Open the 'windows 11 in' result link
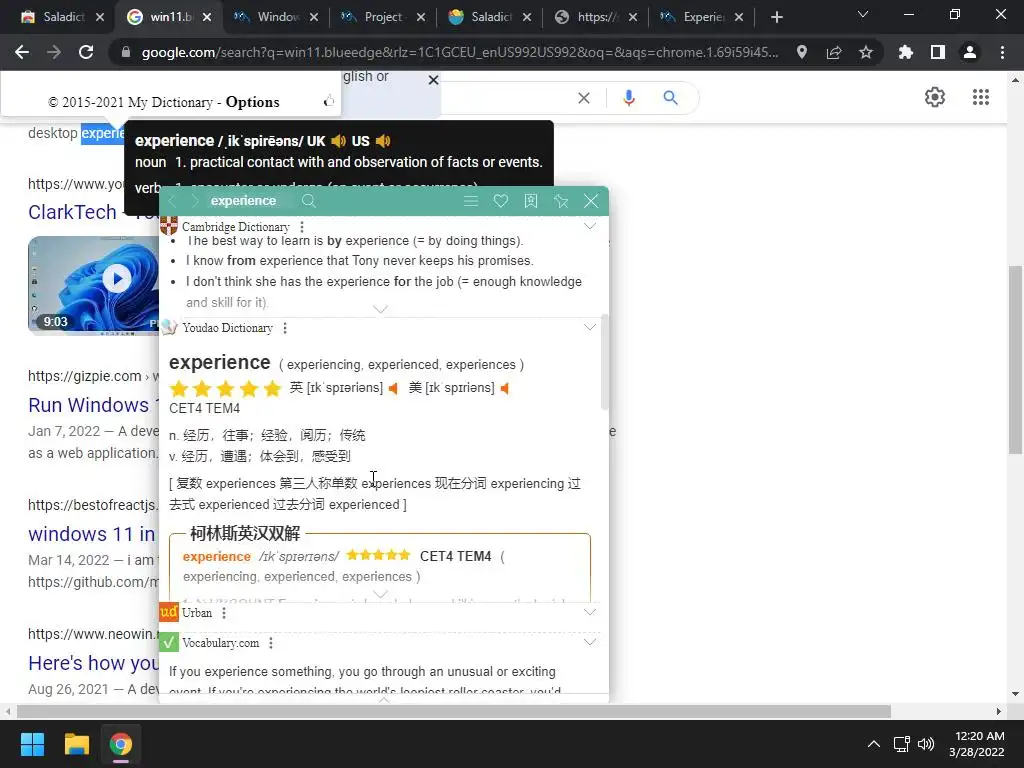Viewport: 1024px width, 768px height. [91, 534]
